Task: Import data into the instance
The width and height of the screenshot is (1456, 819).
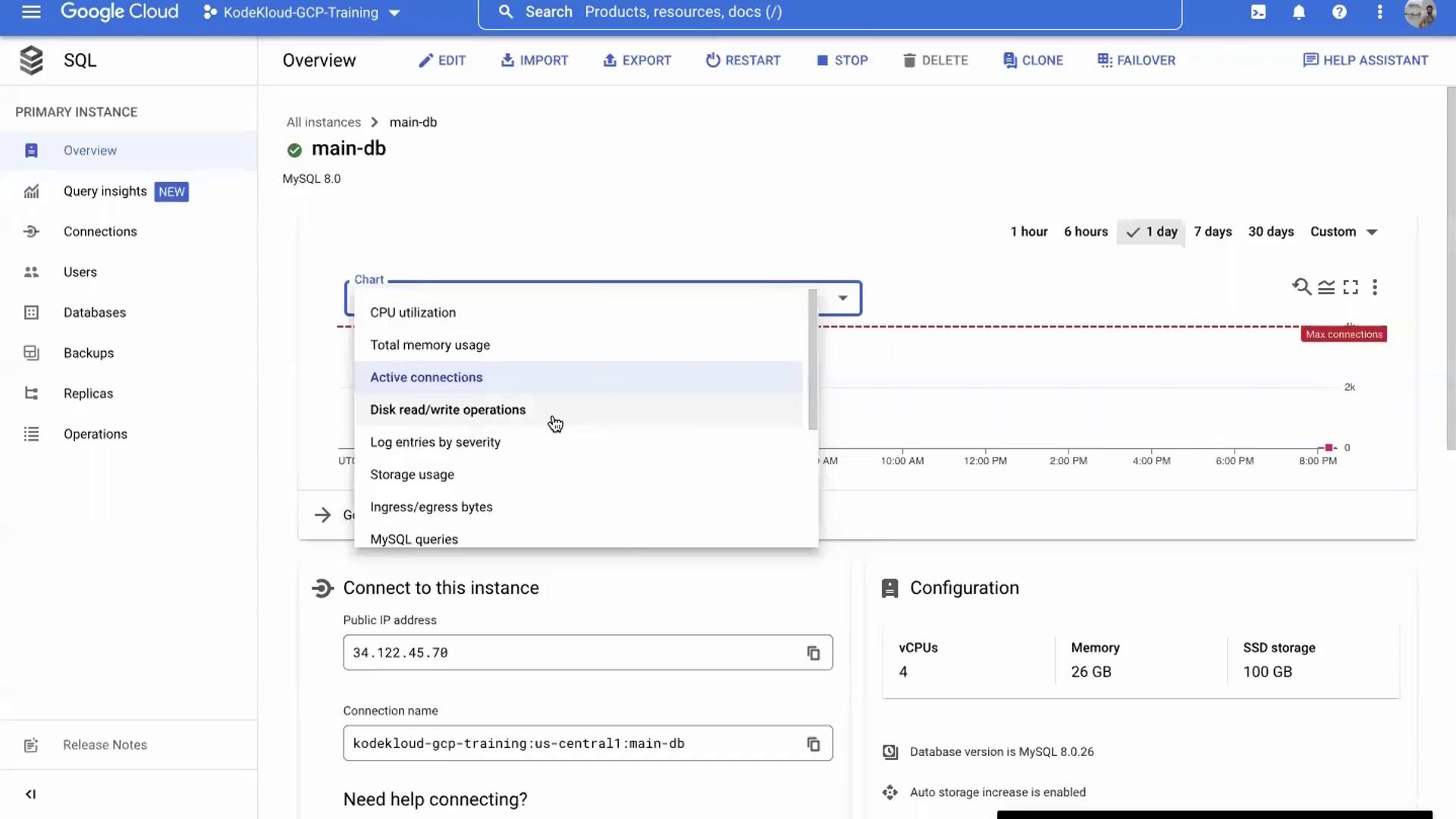Action: [535, 60]
